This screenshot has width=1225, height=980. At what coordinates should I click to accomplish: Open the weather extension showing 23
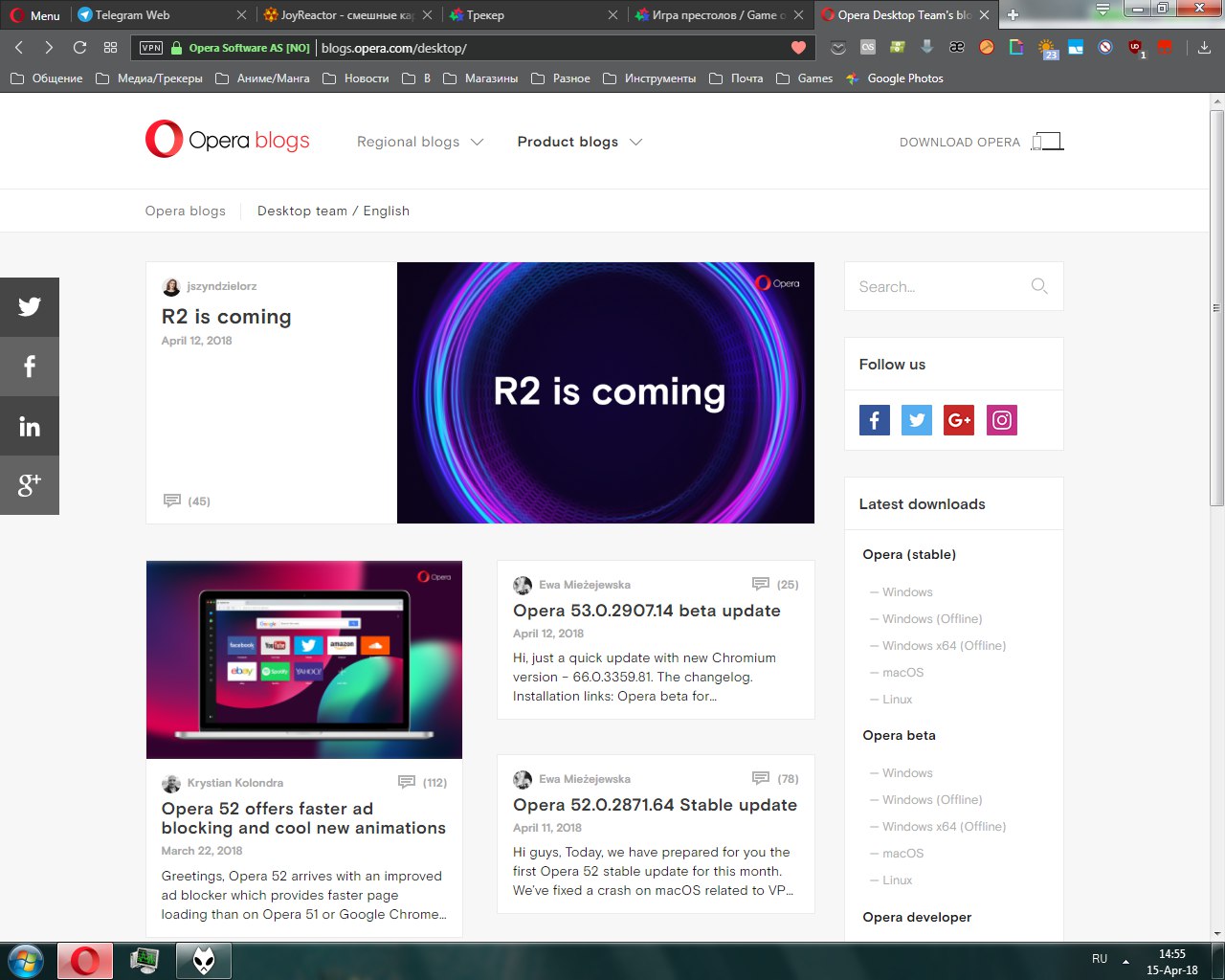click(1047, 48)
